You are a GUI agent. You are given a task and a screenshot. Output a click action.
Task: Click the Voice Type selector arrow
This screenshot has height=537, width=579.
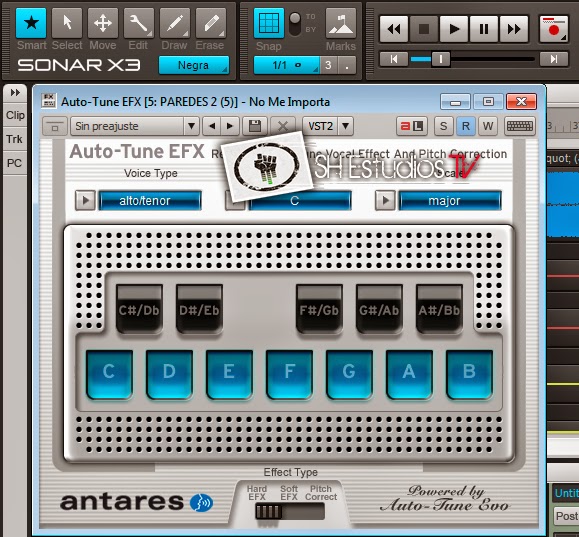pyautogui.click(x=85, y=201)
